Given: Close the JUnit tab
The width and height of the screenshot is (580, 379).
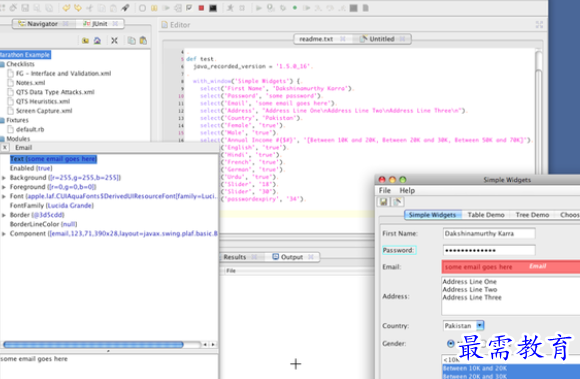Looking at the screenshot, I should (115, 24).
